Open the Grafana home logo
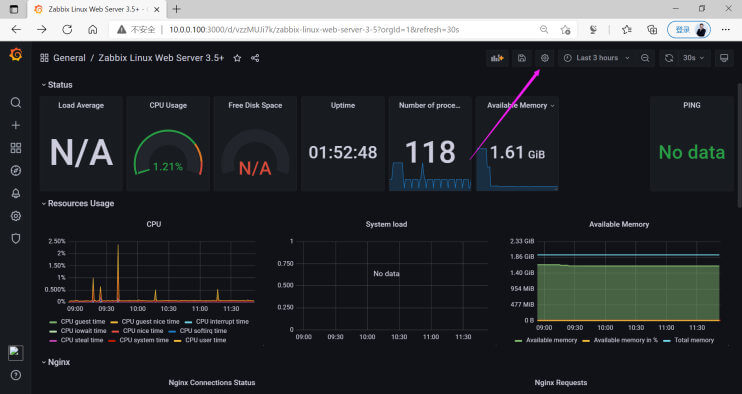The height and width of the screenshot is (394, 742). (16, 55)
